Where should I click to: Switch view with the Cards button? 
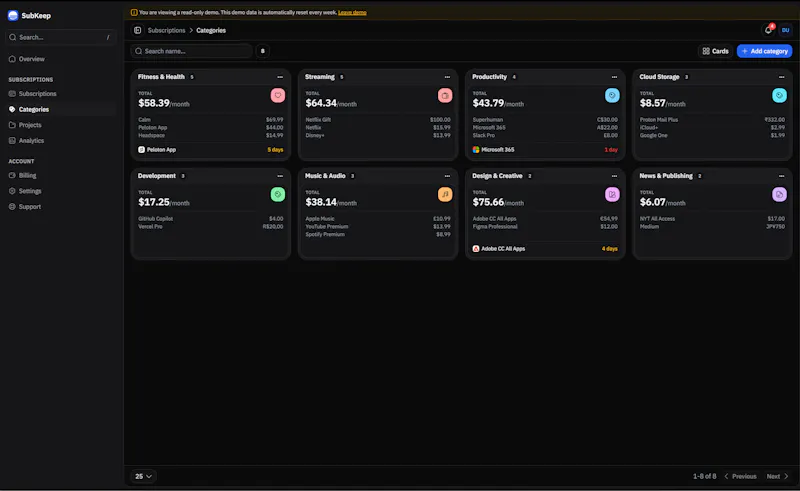[x=715, y=51]
